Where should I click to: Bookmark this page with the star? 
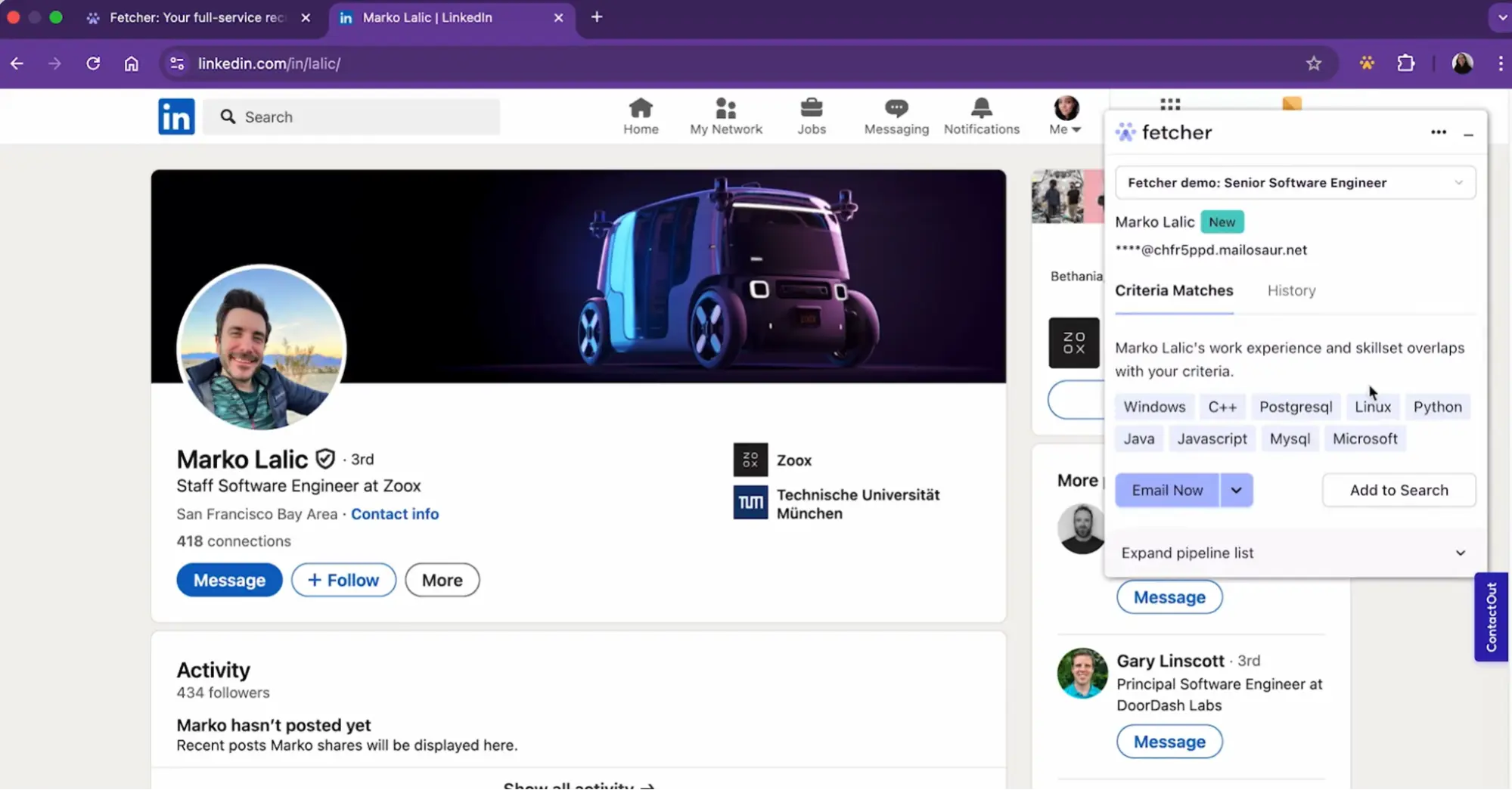pyautogui.click(x=1314, y=64)
